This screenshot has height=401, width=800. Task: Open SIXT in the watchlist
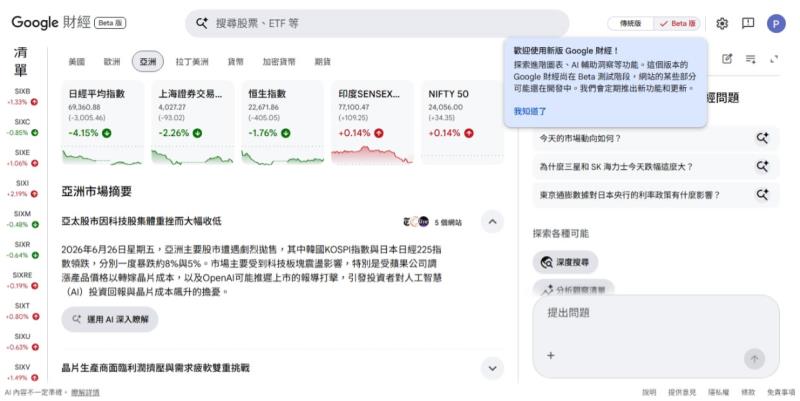point(22,311)
